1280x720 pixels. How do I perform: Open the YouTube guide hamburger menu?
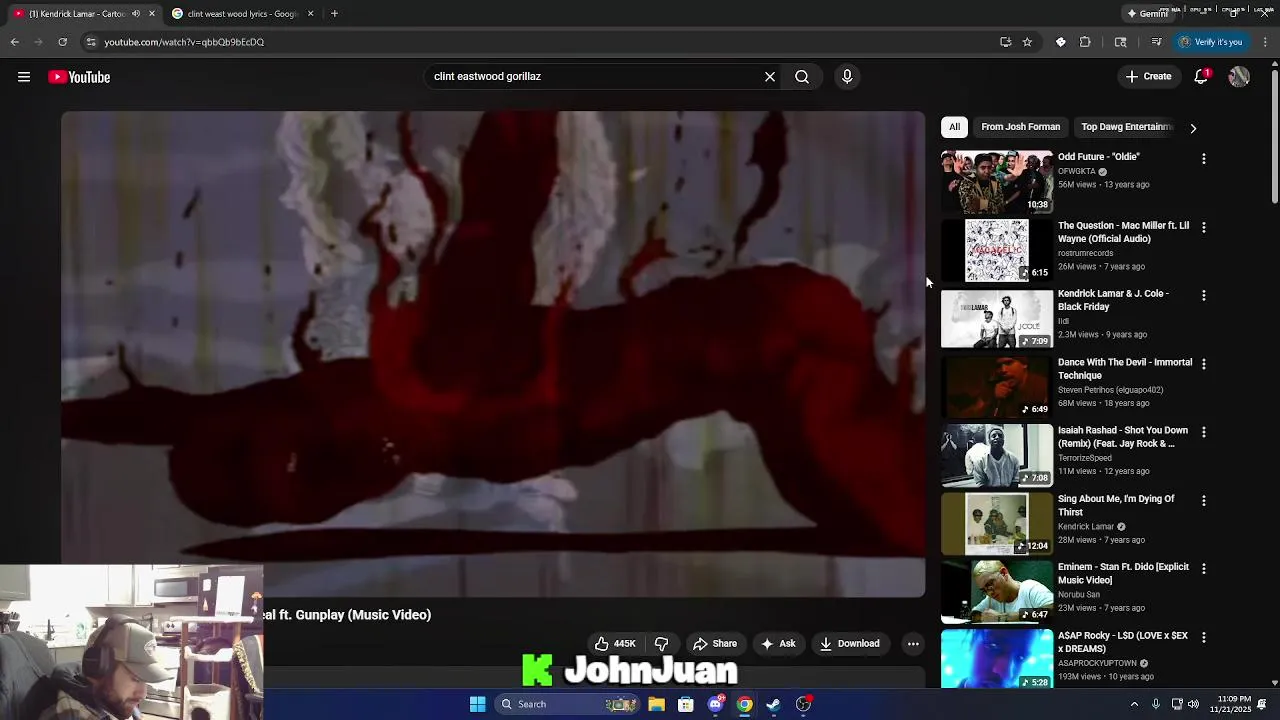(24, 77)
